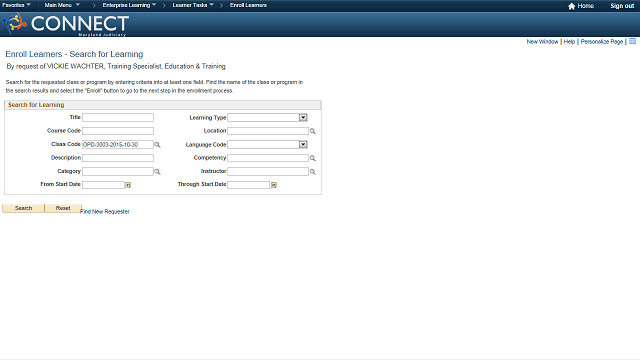Viewport: 640px width, 360px height.
Task: Open the Class Code lookup magnifier
Action: 157,145
